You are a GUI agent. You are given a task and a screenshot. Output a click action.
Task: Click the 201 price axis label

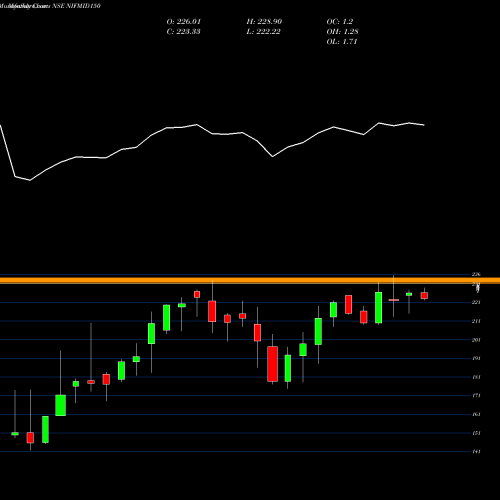(476, 340)
